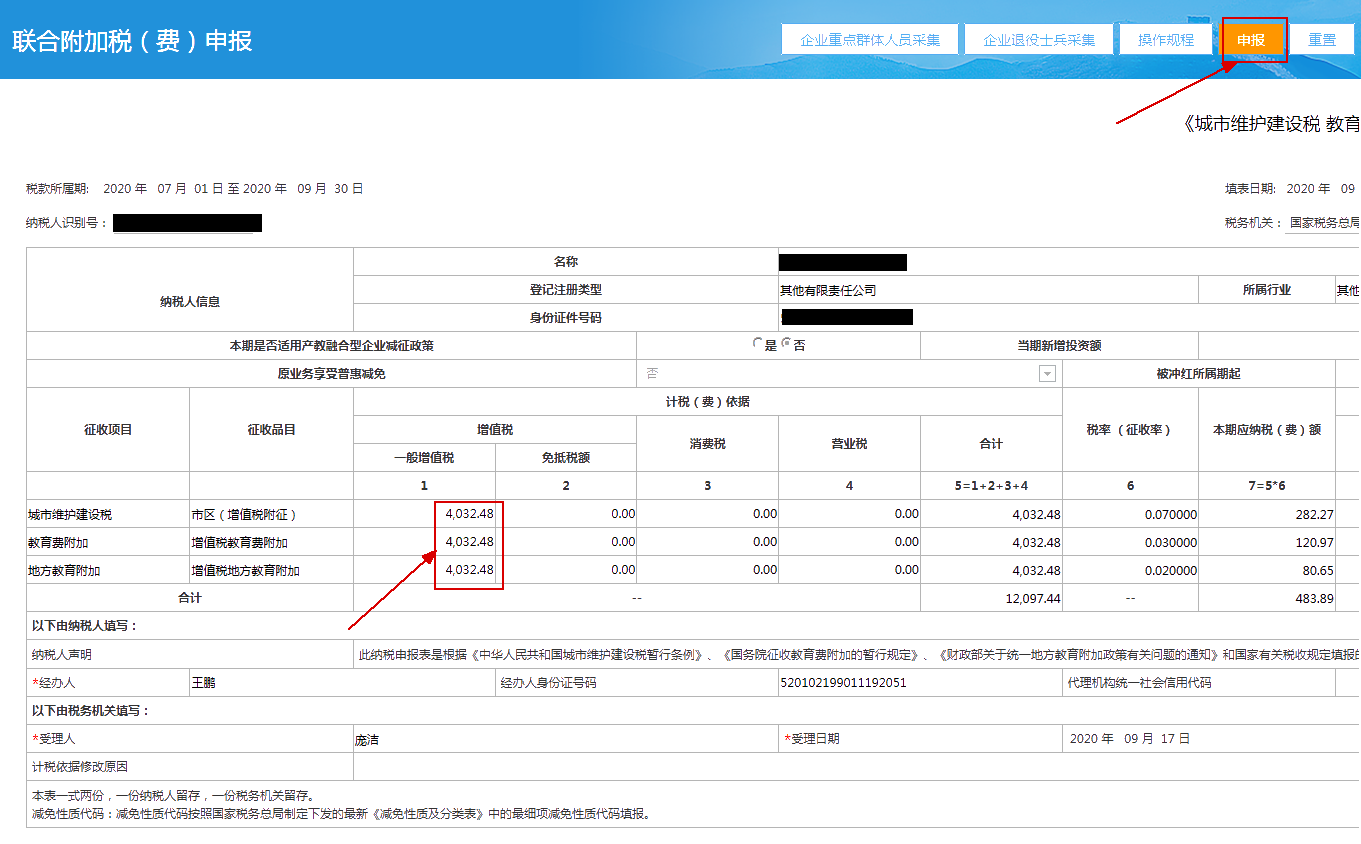Screen dimensions: 1361x844
Task: Click the 重置 (Reset) button
Action: 1322,38
